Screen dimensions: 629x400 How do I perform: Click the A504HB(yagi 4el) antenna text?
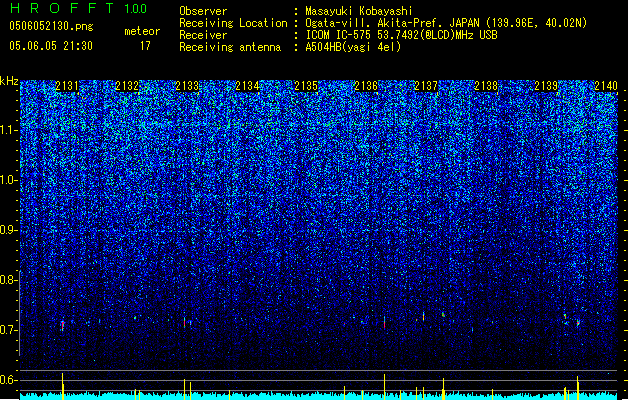pos(353,47)
